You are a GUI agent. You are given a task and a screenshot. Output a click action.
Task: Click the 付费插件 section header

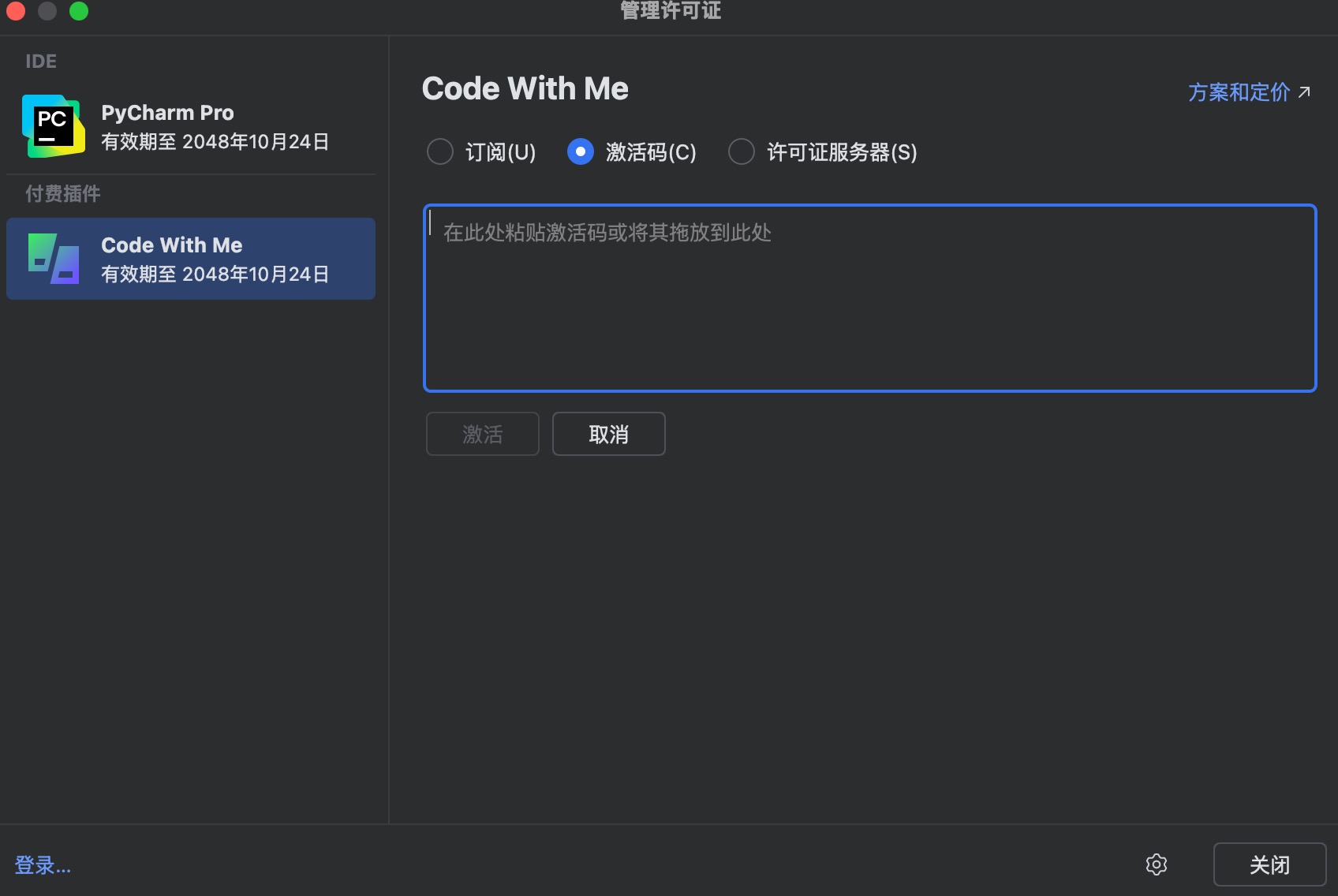click(x=63, y=194)
